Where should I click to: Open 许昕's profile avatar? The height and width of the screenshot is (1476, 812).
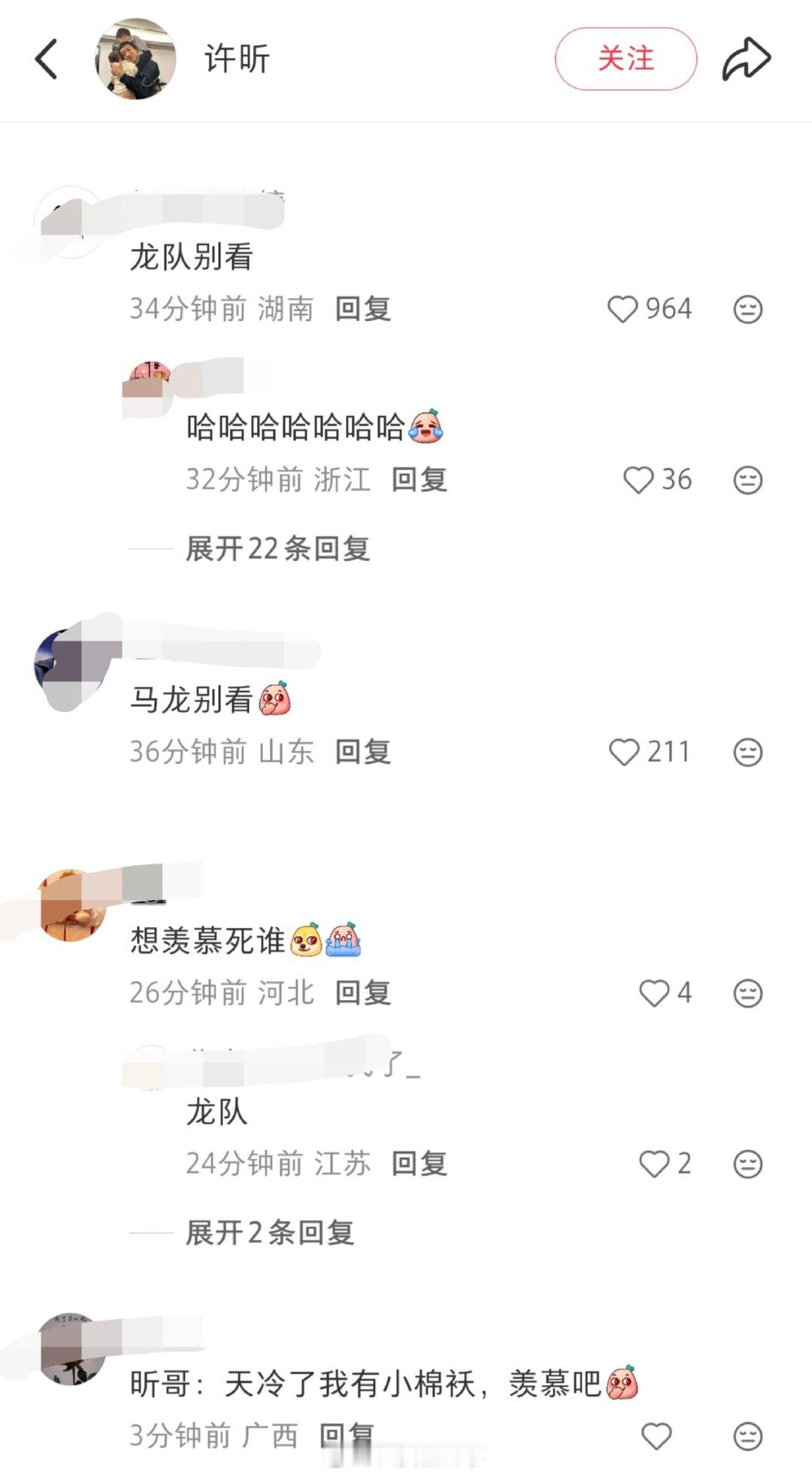click(136, 59)
